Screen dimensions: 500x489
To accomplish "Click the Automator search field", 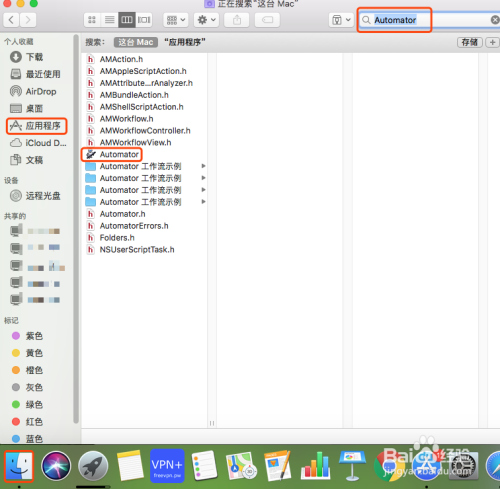I will (x=430, y=20).
